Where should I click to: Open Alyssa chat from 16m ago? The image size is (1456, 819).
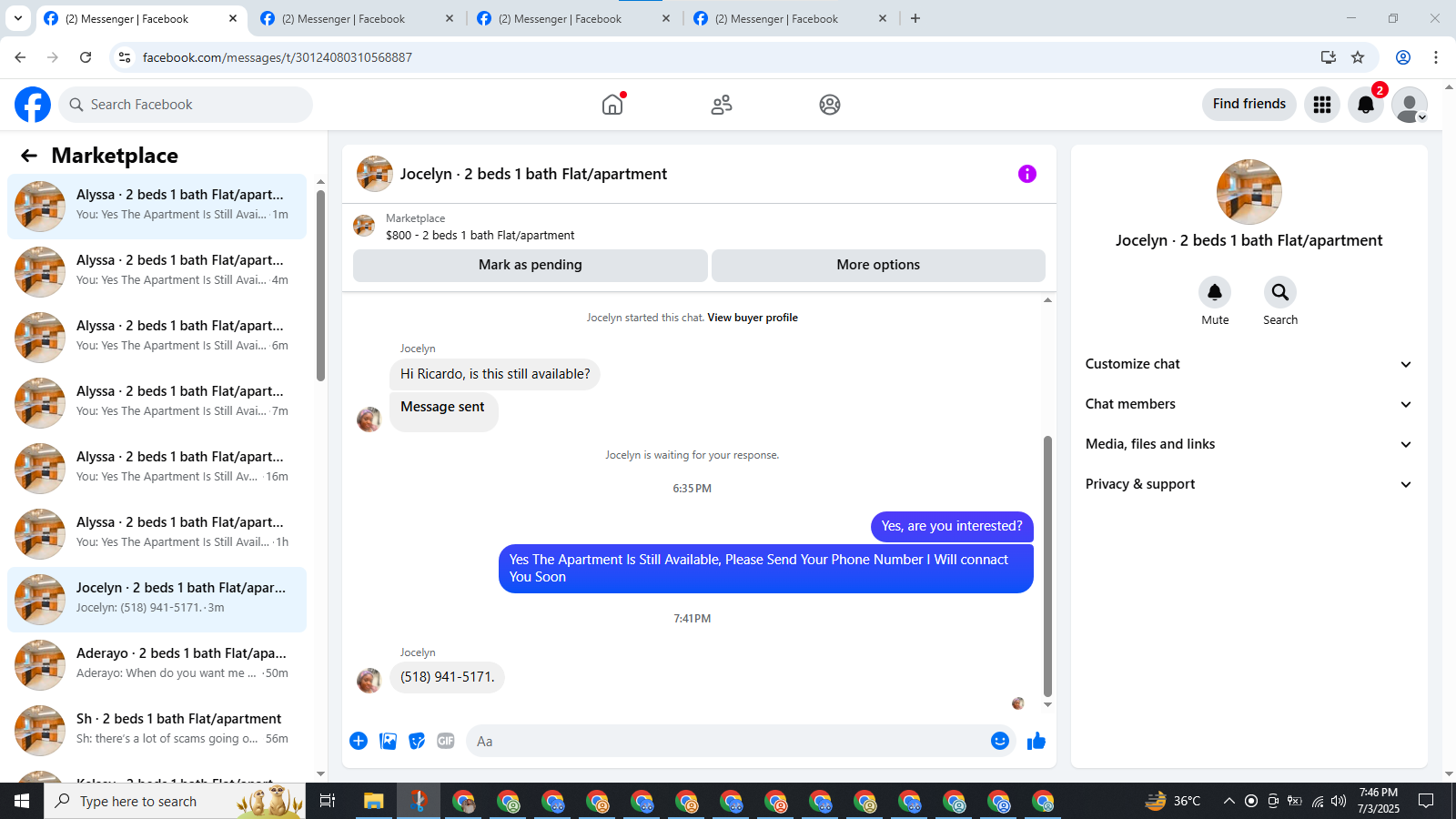(x=157, y=468)
